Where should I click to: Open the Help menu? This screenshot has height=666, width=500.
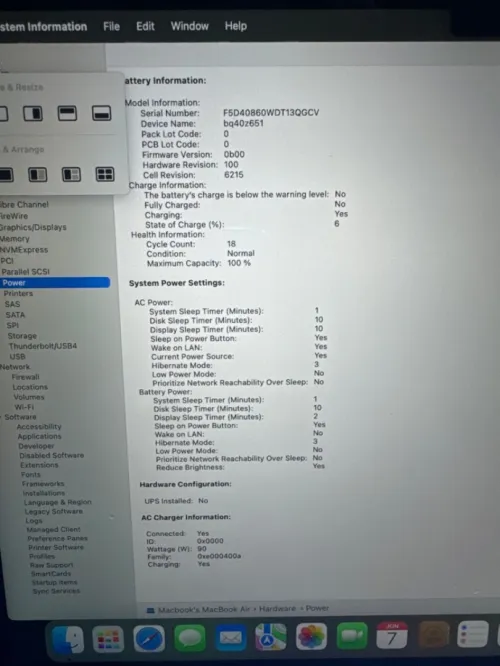(236, 26)
